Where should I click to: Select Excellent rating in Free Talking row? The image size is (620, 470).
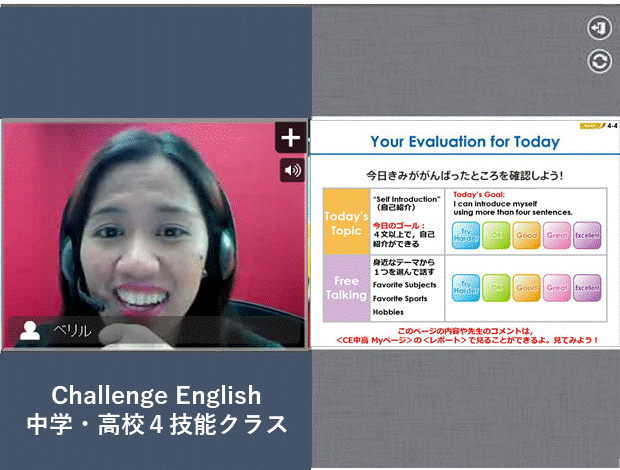pyautogui.click(x=587, y=288)
